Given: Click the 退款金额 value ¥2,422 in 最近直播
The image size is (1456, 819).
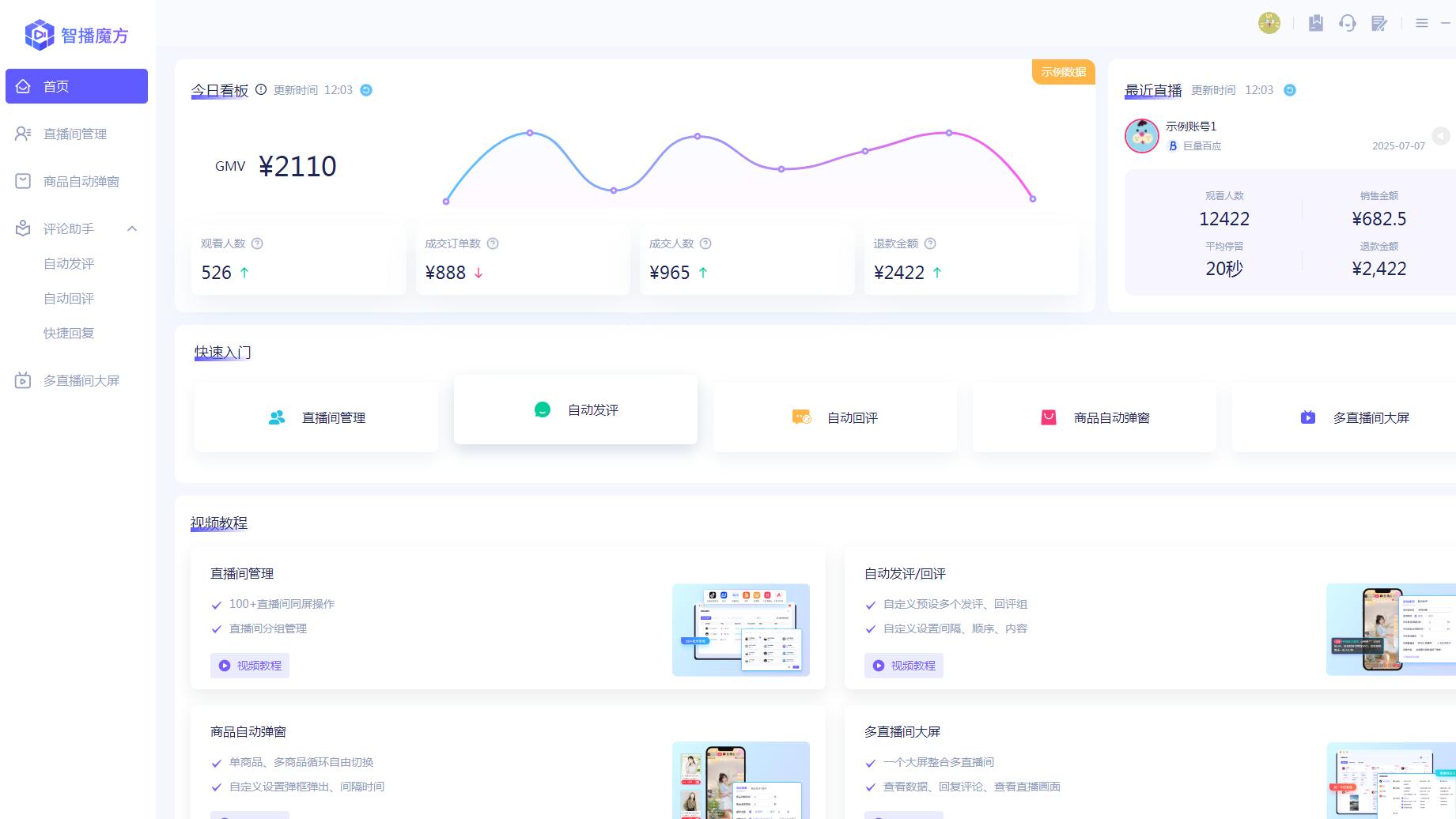Looking at the screenshot, I should tap(1379, 269).
